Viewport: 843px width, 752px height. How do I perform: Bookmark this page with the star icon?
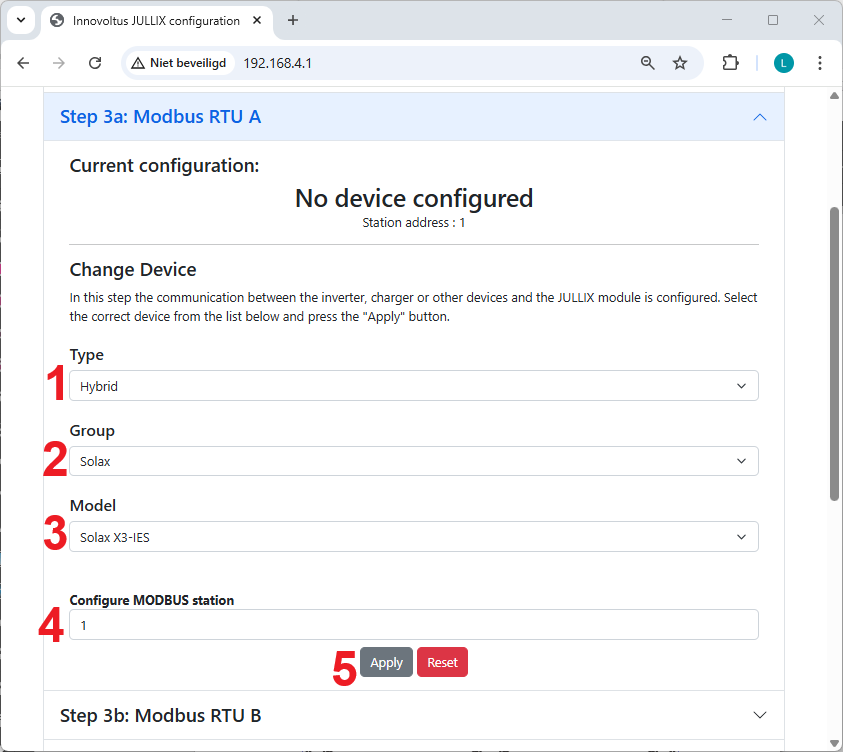[x=680, y=63]
